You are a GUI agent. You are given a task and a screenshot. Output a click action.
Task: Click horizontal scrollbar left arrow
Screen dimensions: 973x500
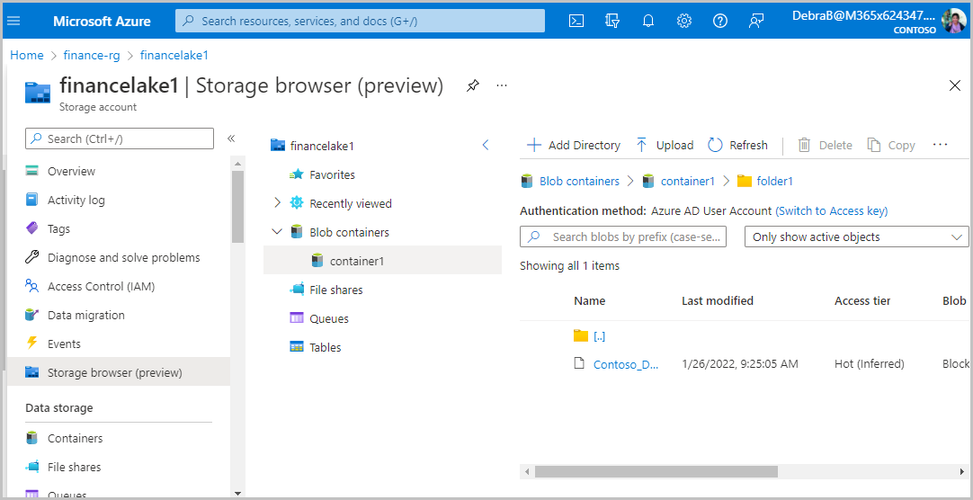click(527, 471)
